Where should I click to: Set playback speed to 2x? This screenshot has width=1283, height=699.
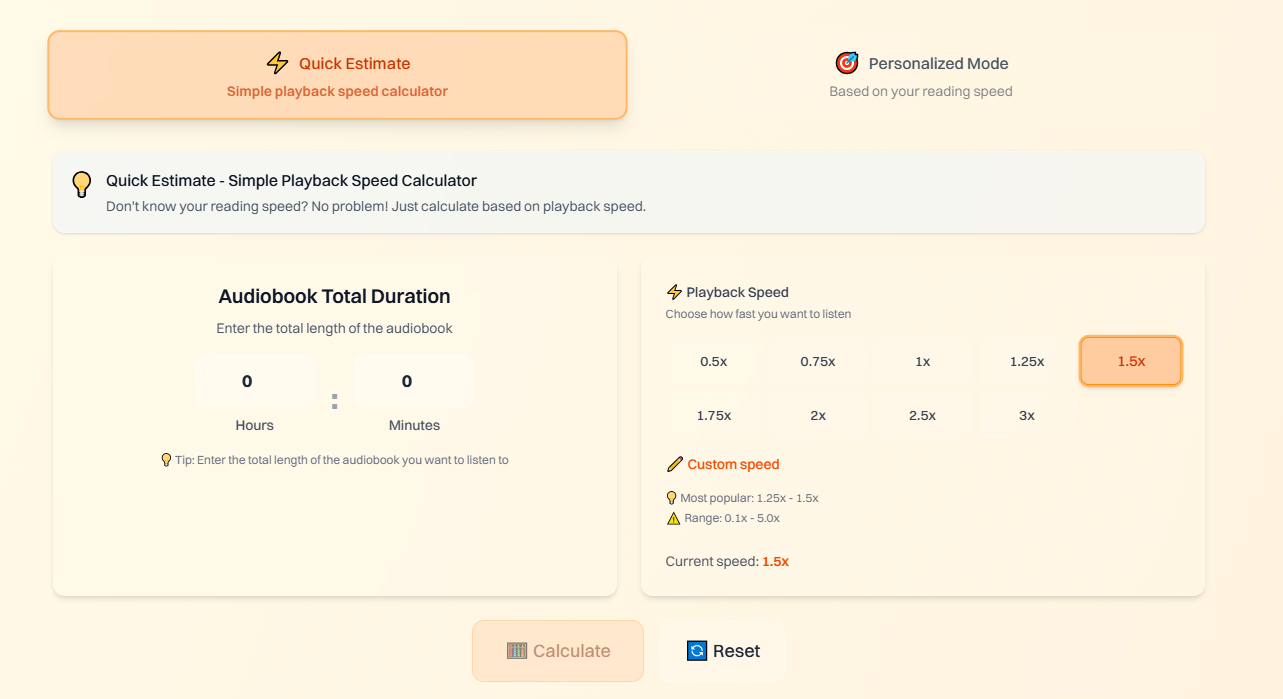818,415
